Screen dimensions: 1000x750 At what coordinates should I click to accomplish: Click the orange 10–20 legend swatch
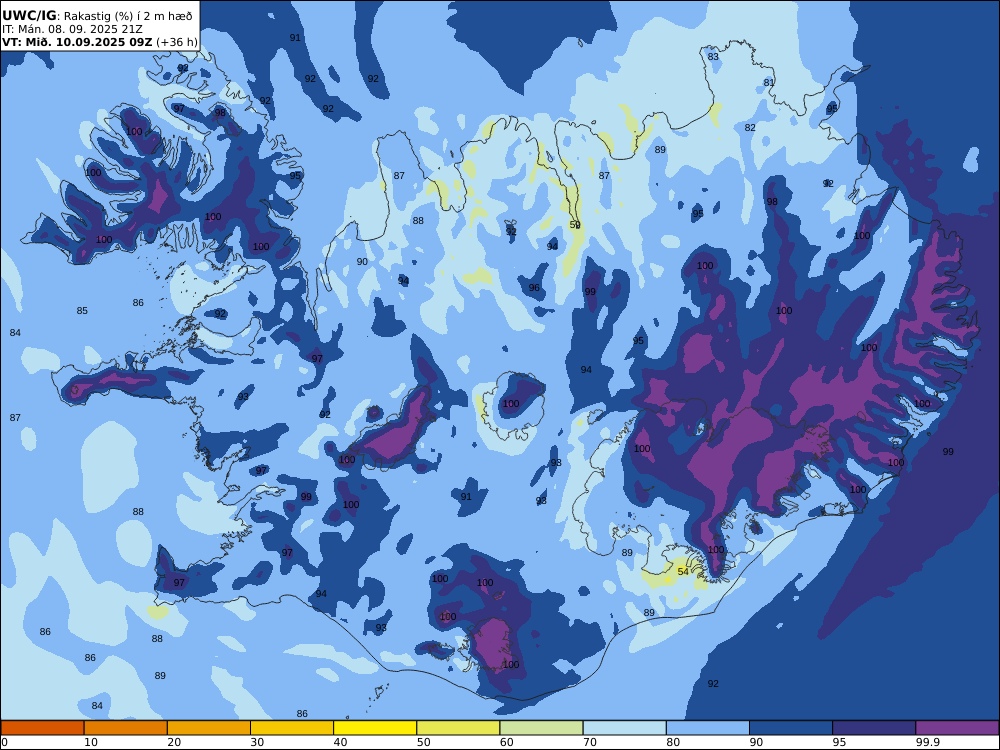[126, 728]
